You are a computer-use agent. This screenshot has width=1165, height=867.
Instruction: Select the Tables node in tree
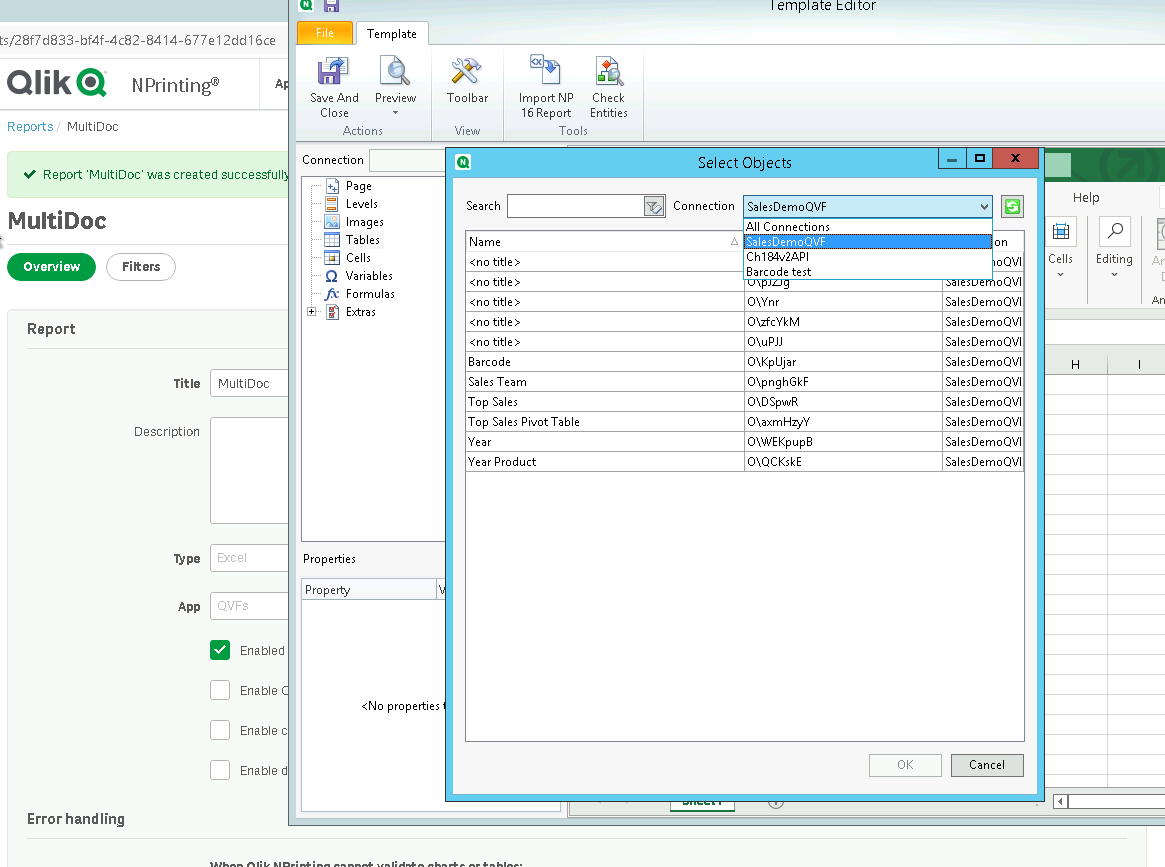coord(363,239)
